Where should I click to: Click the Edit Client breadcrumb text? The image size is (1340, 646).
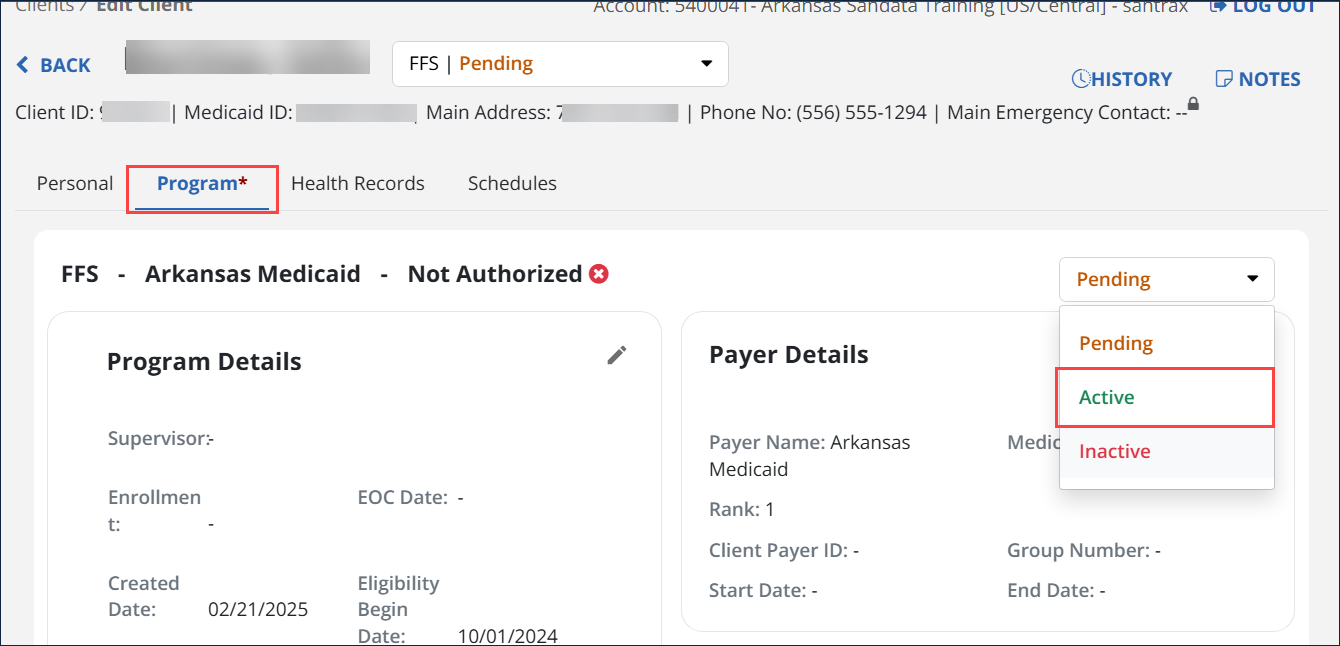pos(144,6)
